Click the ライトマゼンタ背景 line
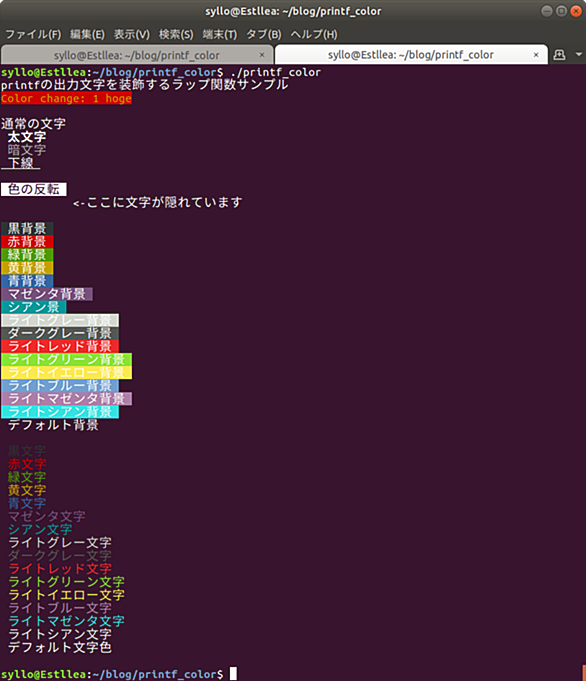The image size is (586, 681). click(x=66, y=399)
